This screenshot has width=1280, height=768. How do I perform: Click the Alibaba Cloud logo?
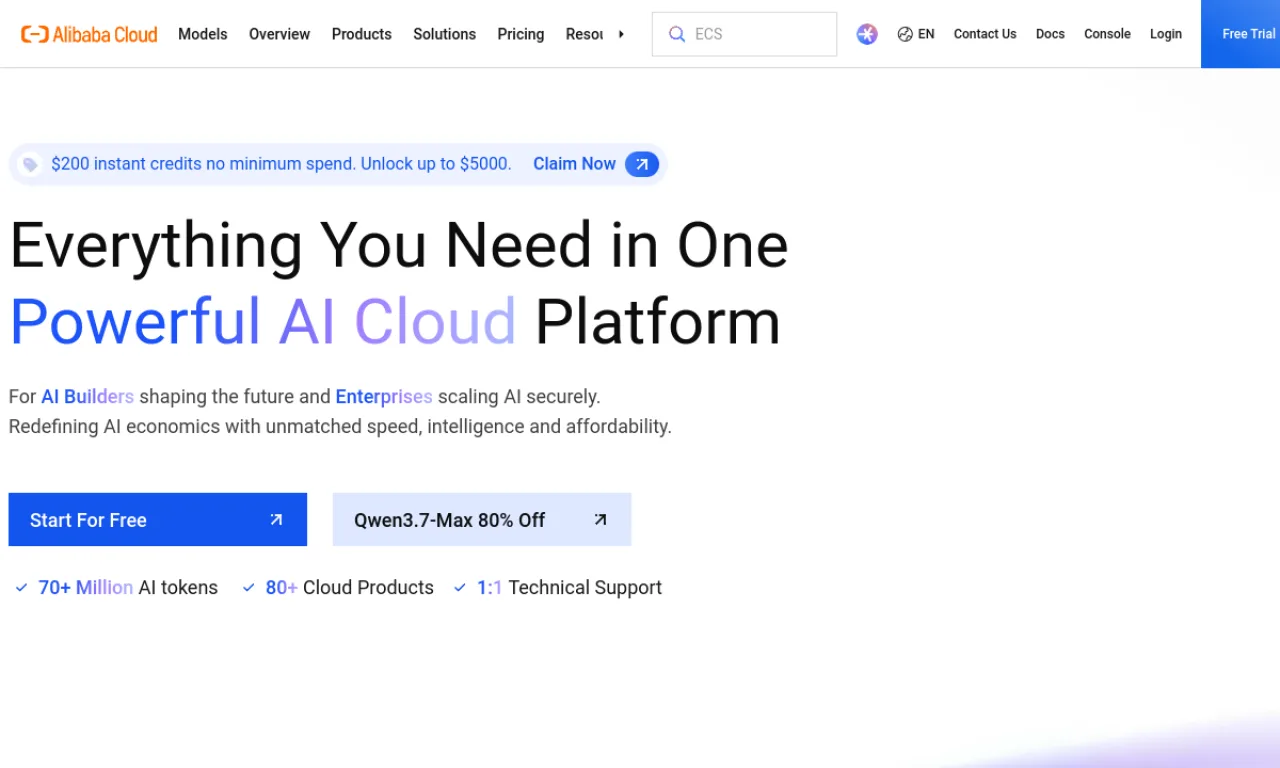point(90,34)
